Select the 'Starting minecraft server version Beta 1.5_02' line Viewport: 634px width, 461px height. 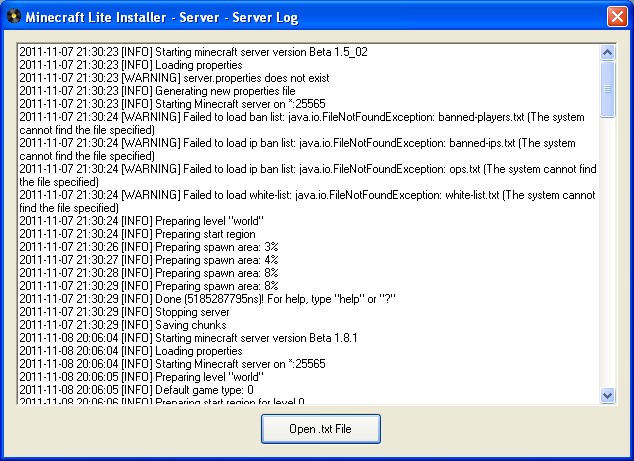[193, 52]
